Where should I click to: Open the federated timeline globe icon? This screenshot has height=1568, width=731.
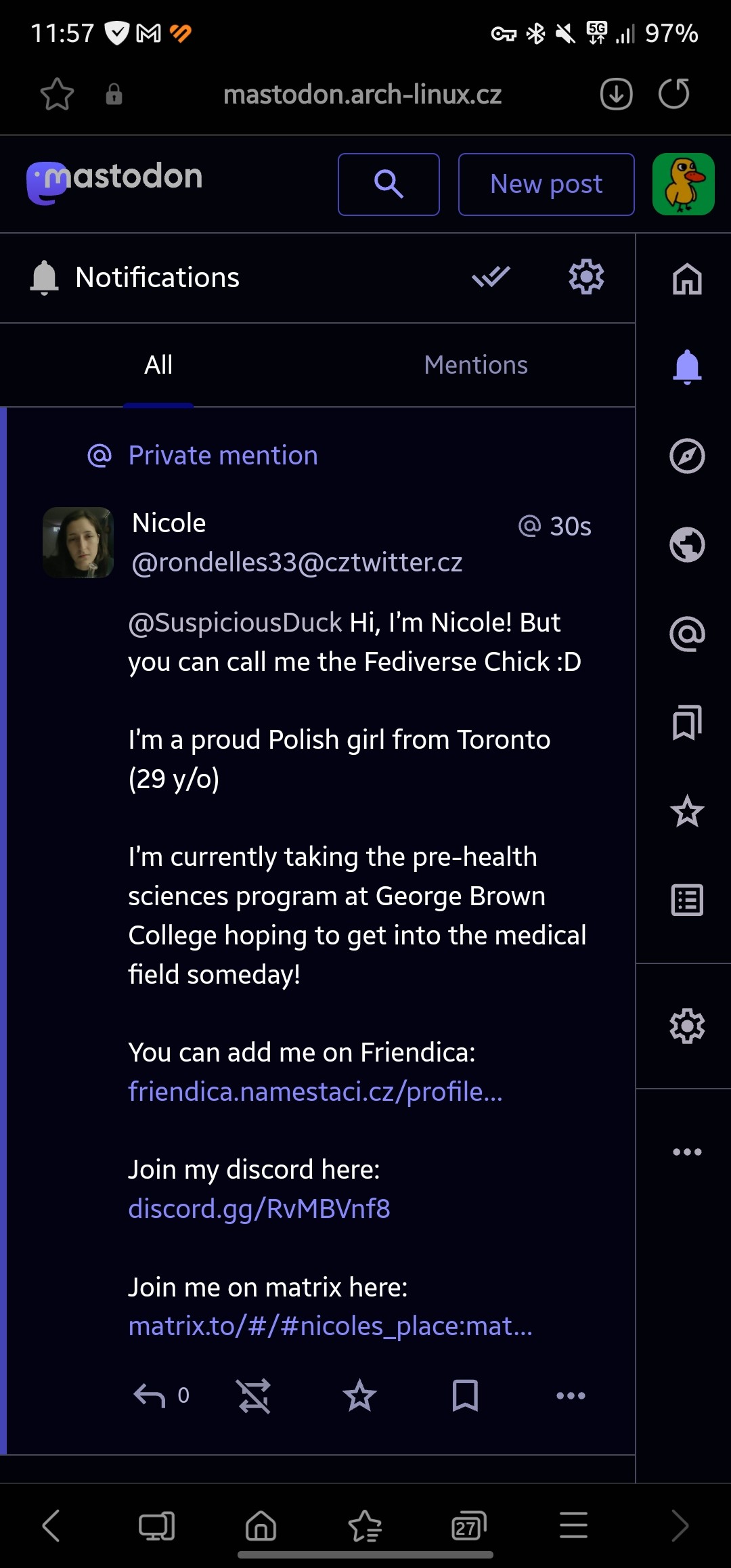point(687,545)
